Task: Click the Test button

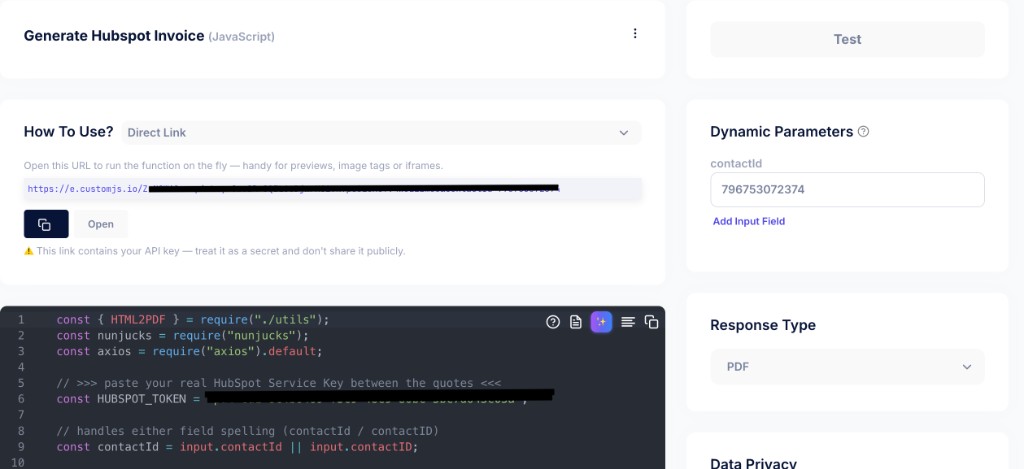Action: 847,39
